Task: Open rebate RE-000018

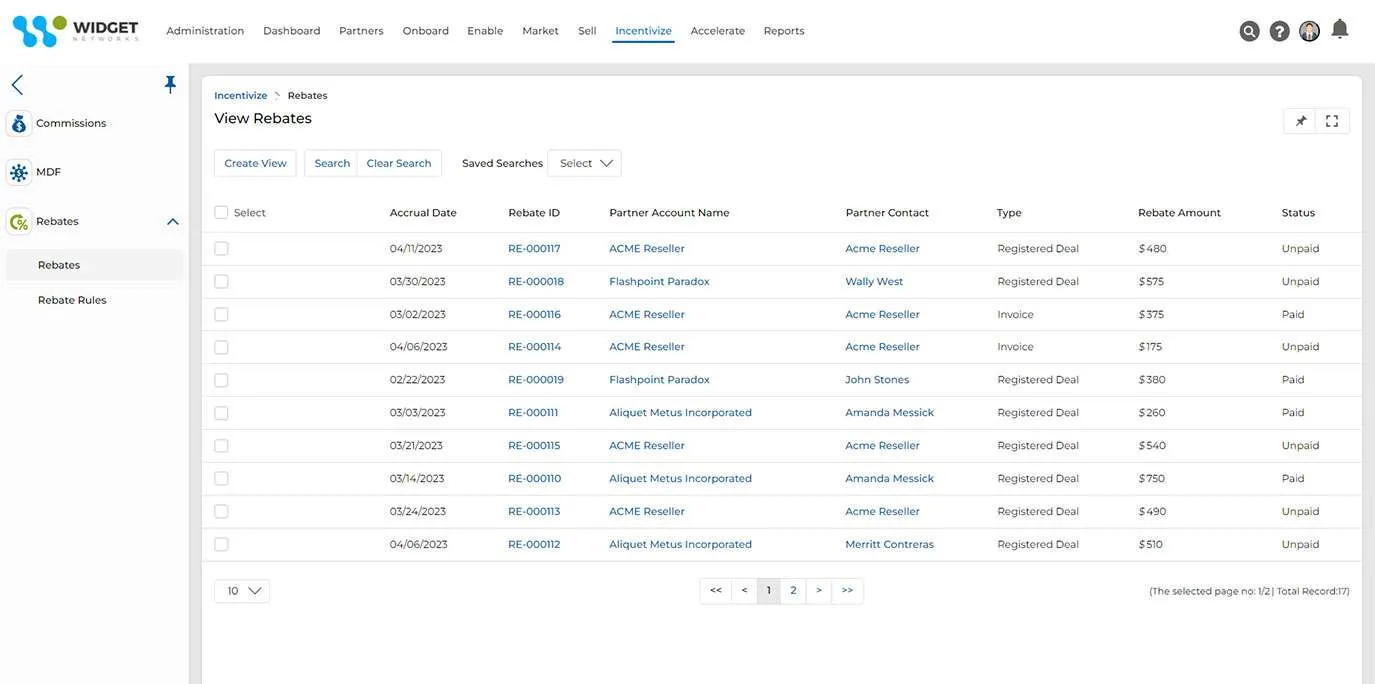Action: tap(536, 282)
